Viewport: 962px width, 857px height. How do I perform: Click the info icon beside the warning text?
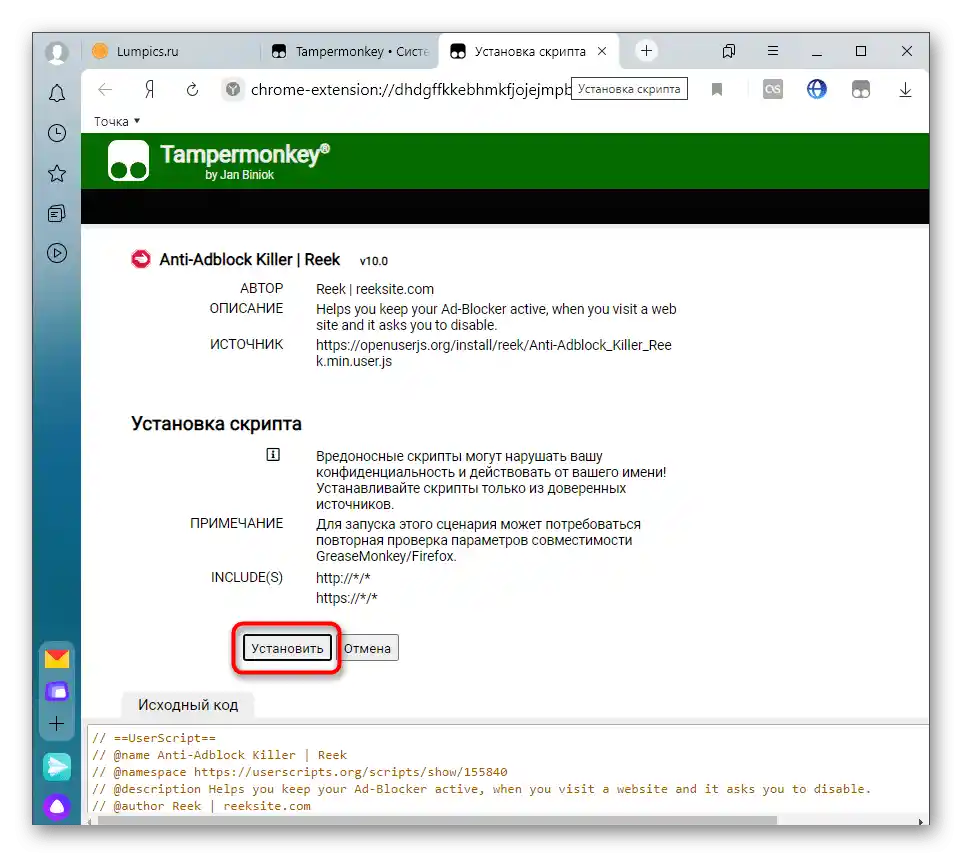(273, 455)
